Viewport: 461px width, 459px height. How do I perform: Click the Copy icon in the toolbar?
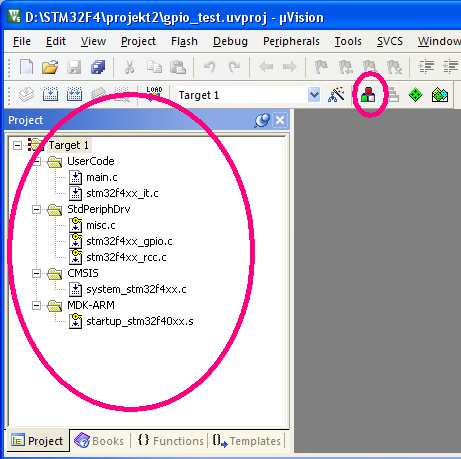pyautogui.click(x=154, y=67)
